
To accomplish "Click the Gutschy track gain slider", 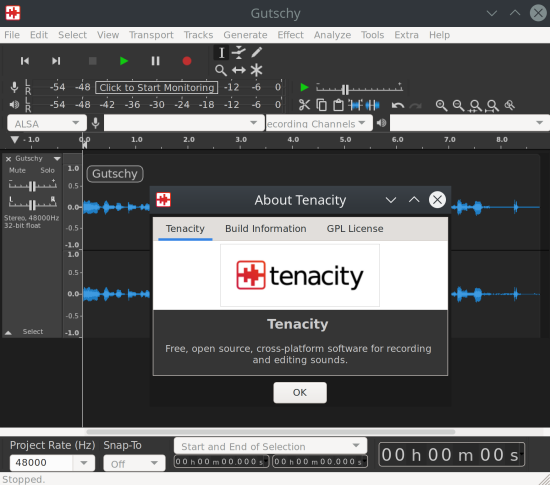I will pos(33,185).
